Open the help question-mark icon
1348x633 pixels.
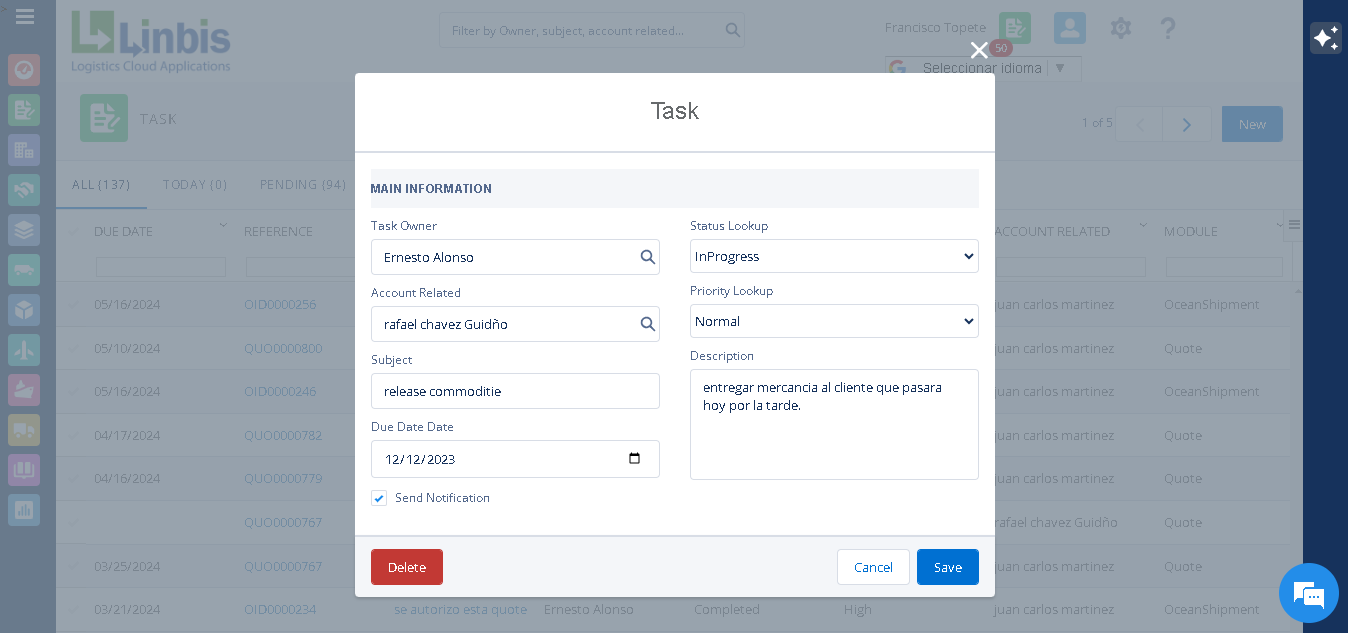click(1168, 28)
